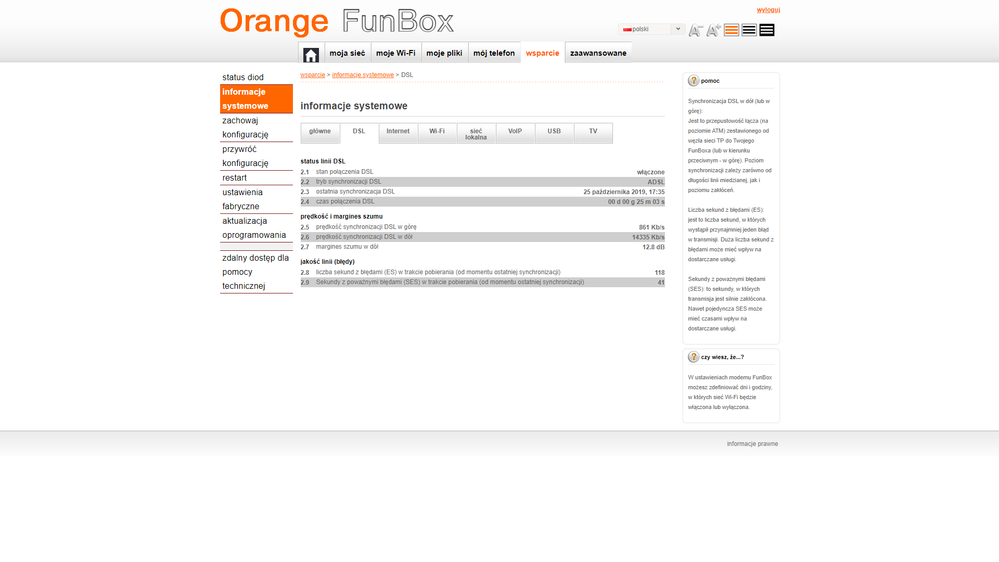Open the moja sieć menu
The image size is (999, 562).
[x=347, y=53]
